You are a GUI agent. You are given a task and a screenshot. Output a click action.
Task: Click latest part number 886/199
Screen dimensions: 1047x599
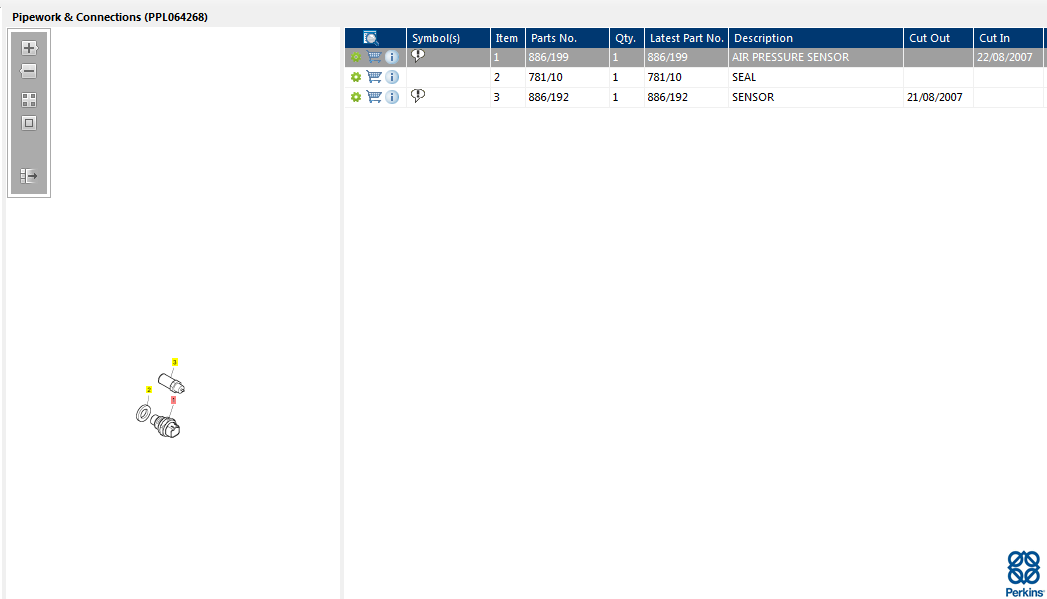667,57
